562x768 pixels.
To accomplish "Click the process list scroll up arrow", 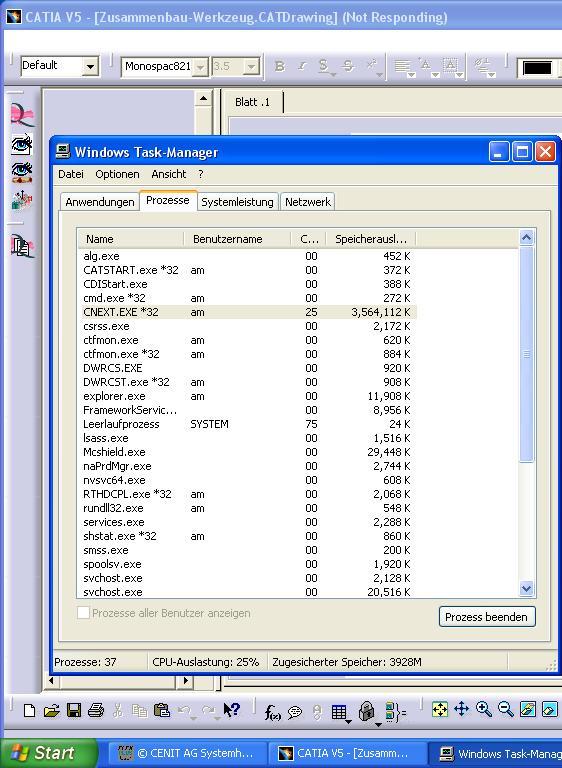I will coord(526,238).
